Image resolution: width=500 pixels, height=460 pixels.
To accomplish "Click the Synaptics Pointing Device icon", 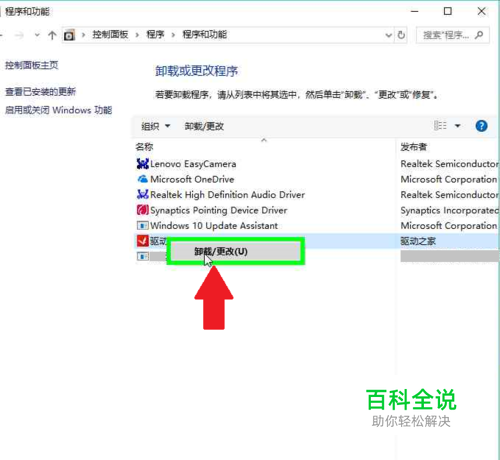I will 143,210.
